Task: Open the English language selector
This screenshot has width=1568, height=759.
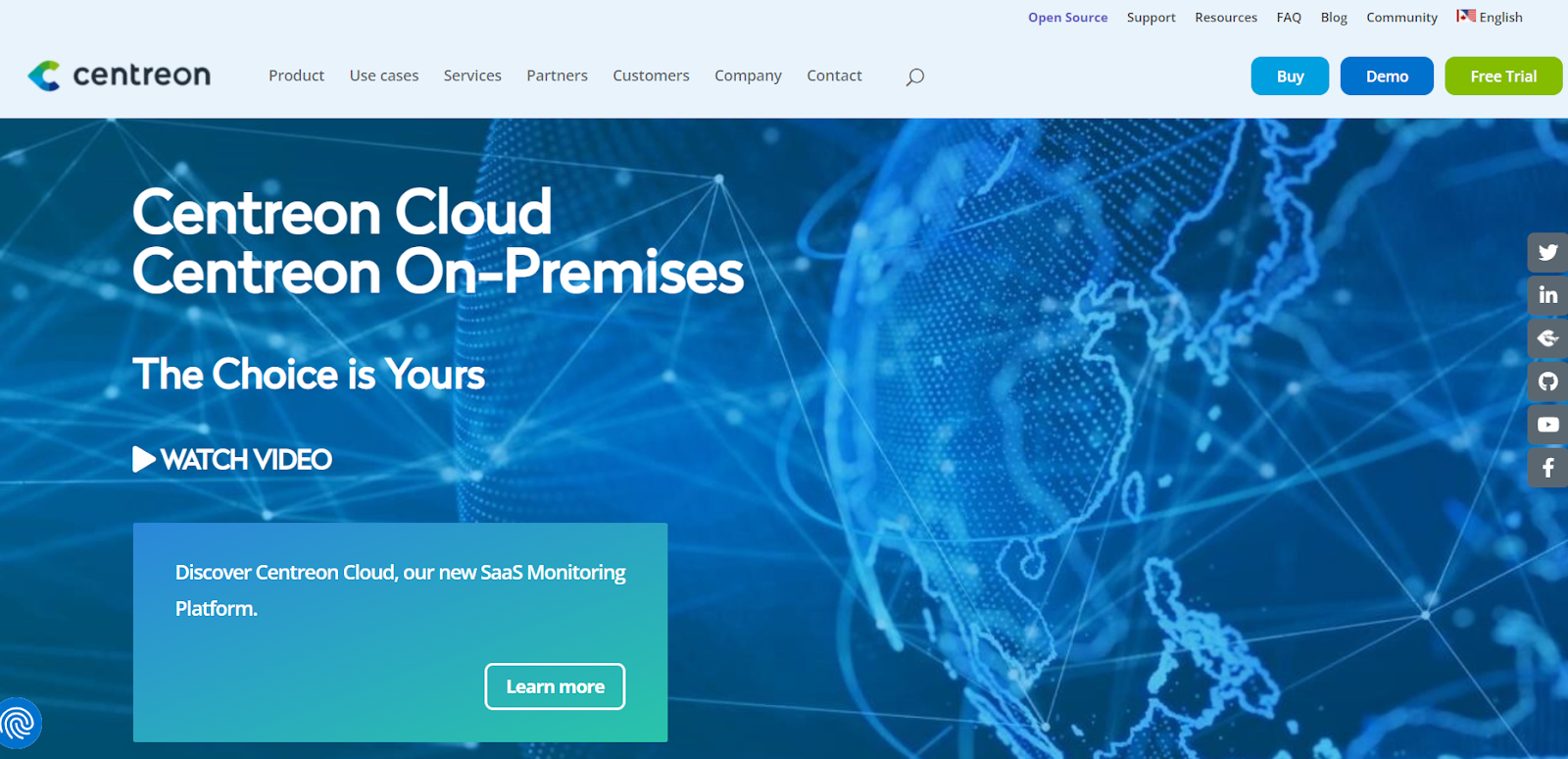Action: pos(1490,17)
